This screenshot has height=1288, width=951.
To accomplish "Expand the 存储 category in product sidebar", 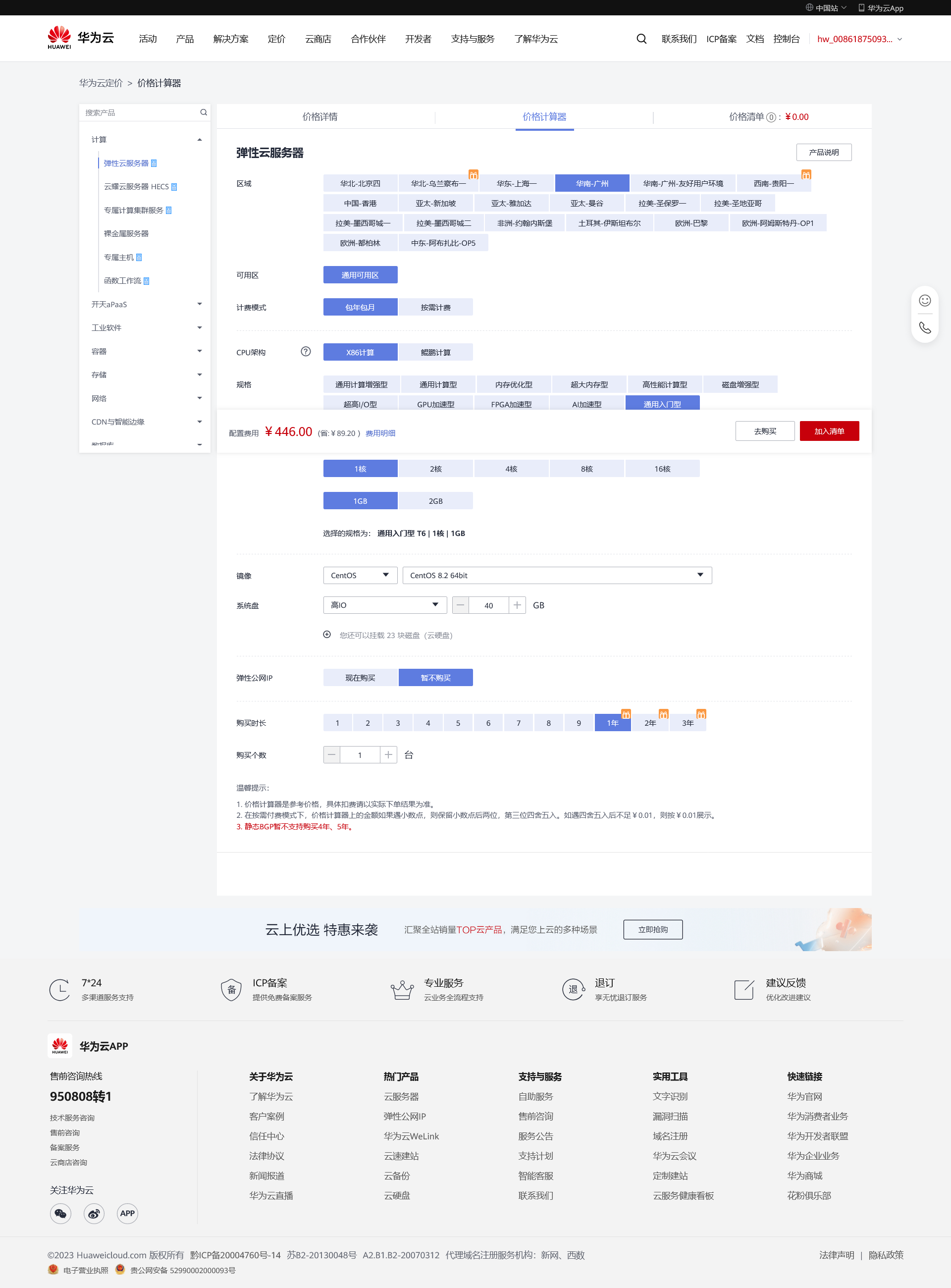I will 145,374.
